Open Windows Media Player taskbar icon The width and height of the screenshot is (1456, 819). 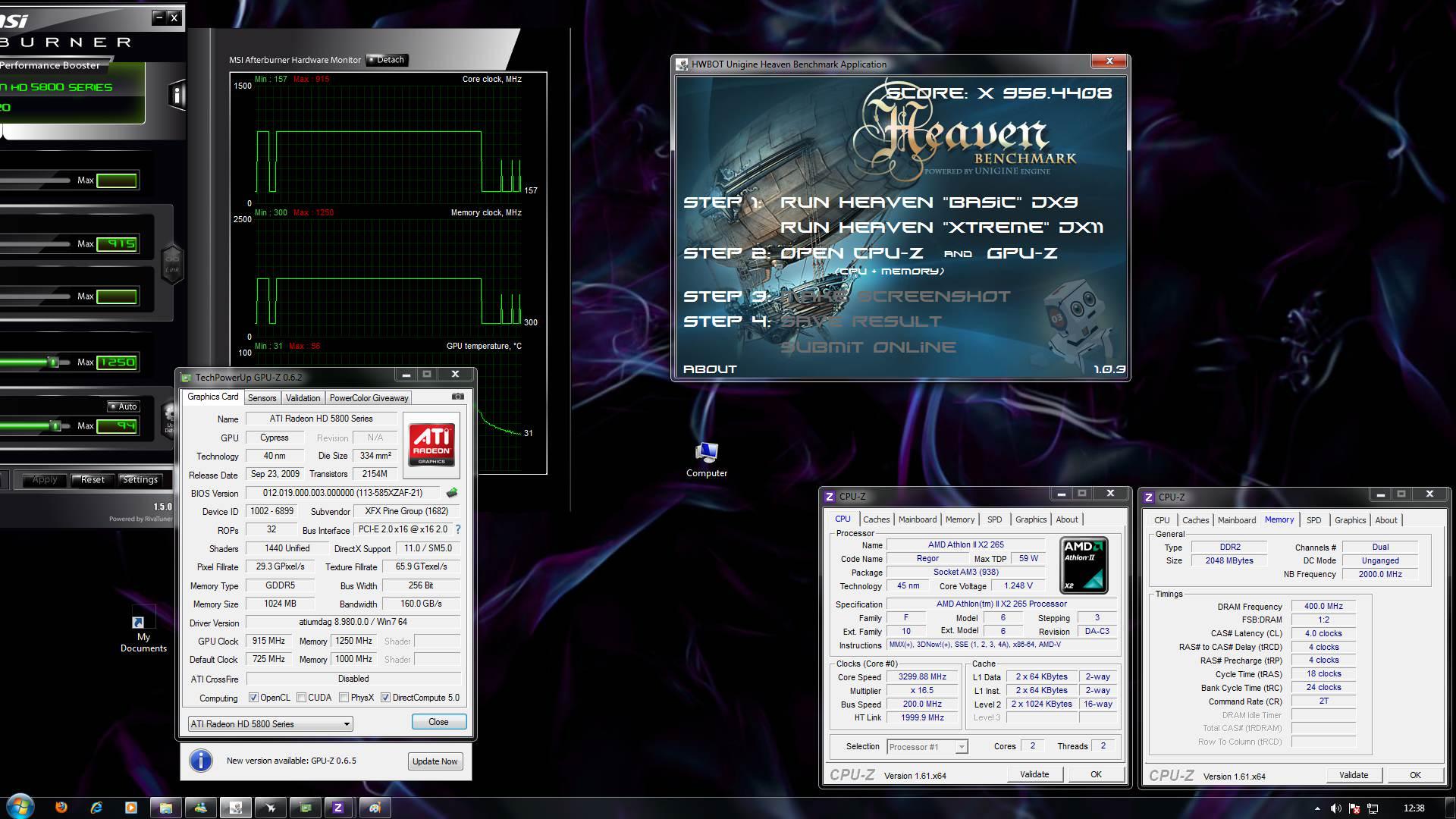point(131,808)
